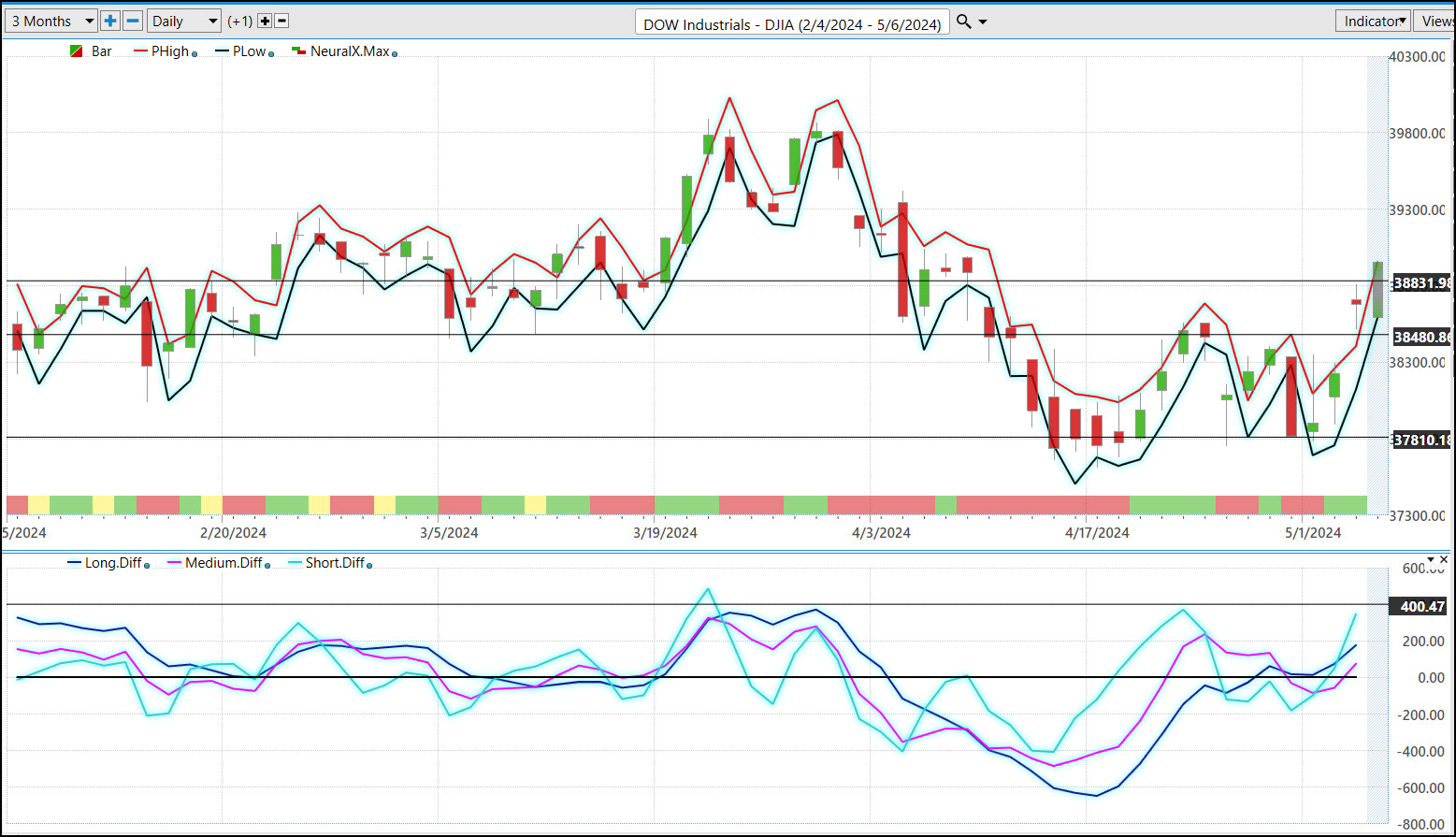Click the Bar legend icon

[77, 51]
